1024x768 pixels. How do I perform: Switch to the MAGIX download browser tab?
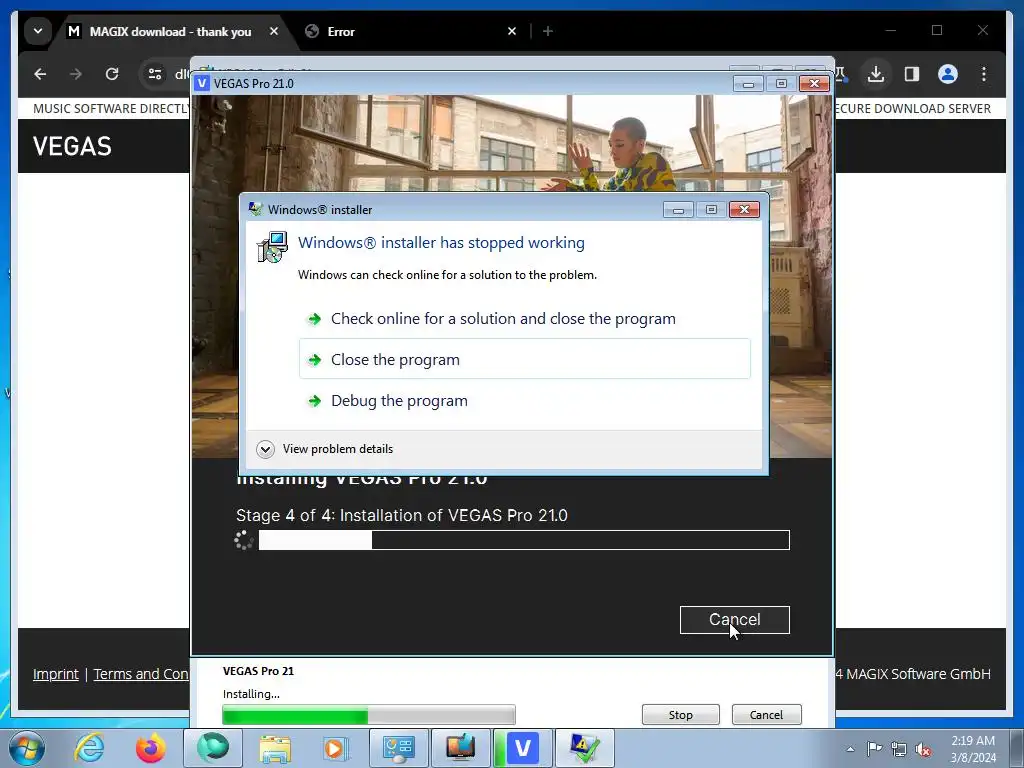170,31
